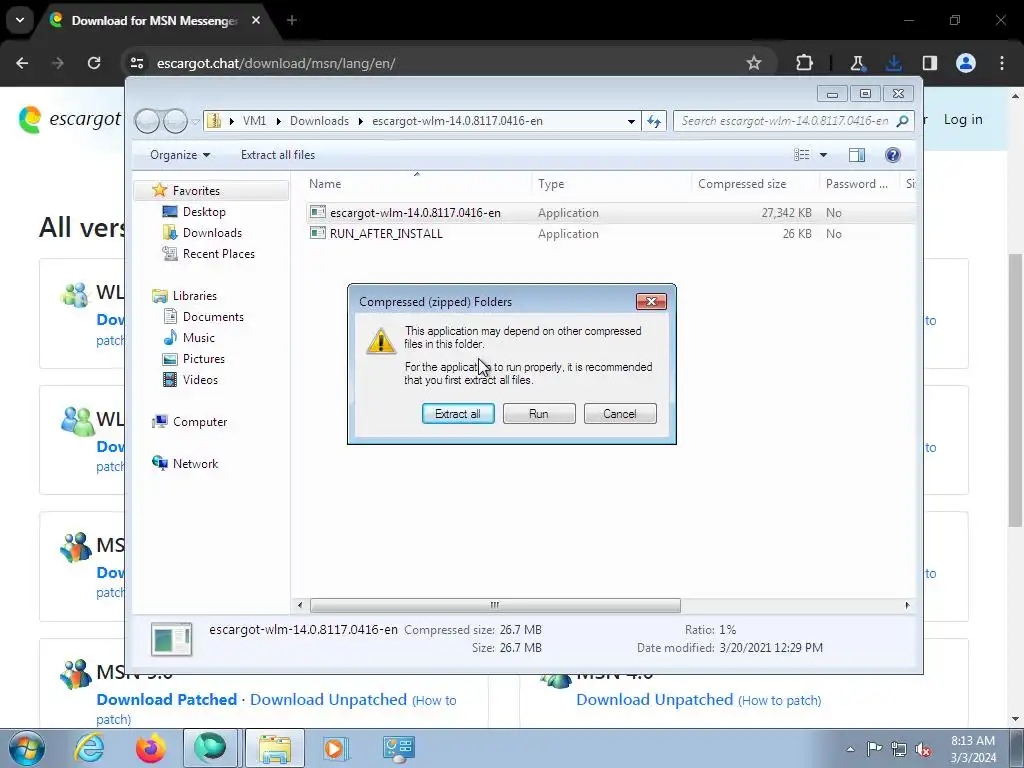This screenshot has height=768, width=1024.
Task: Open Libraries in navigation pane
Action: (195, 296)
